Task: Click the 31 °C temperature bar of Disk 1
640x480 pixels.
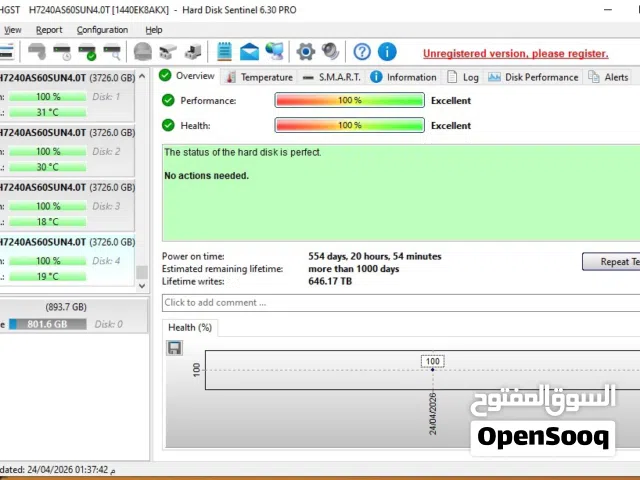Action: 48,112
